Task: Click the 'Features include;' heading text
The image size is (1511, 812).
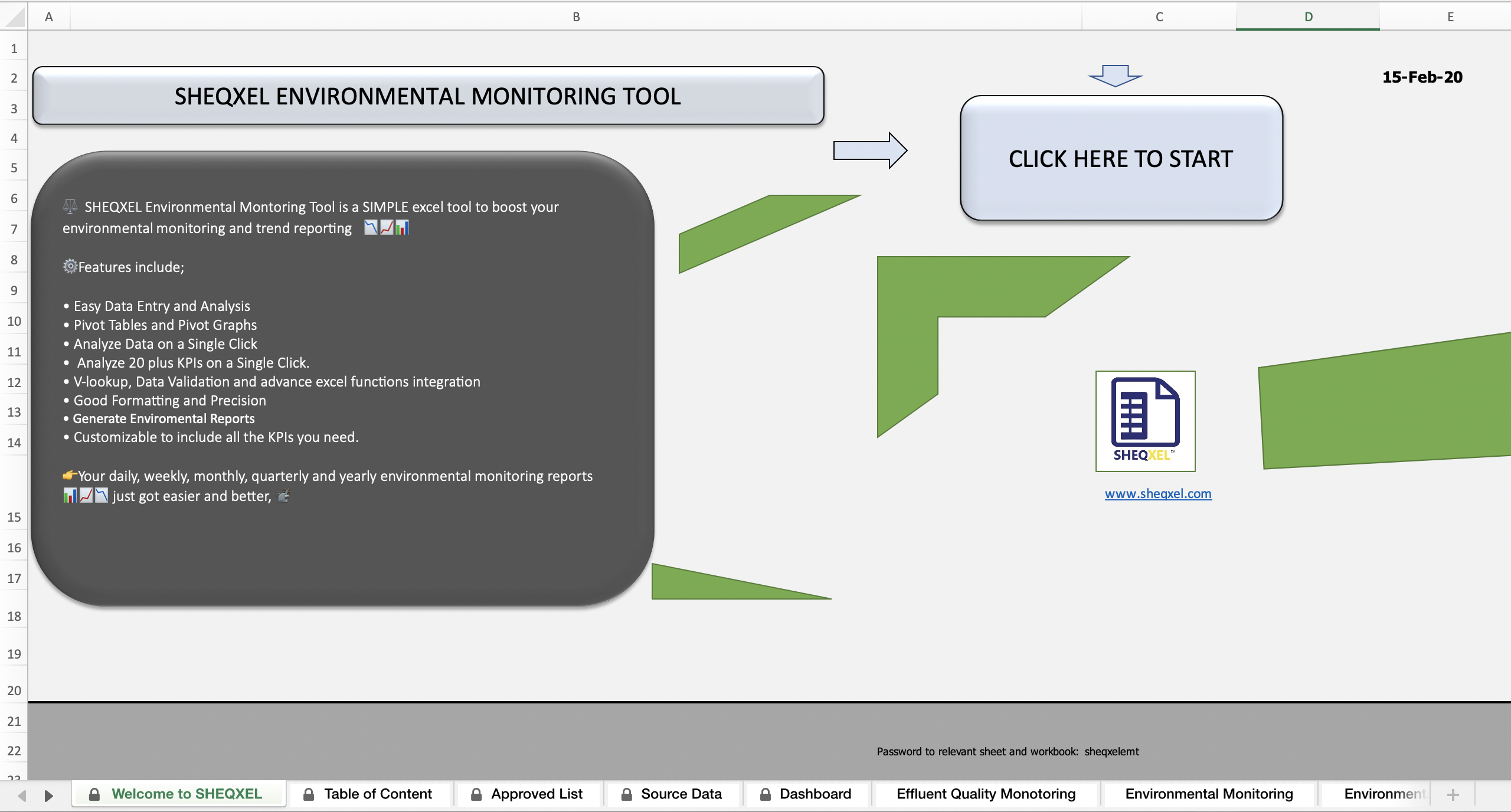Action: point(131,267)
